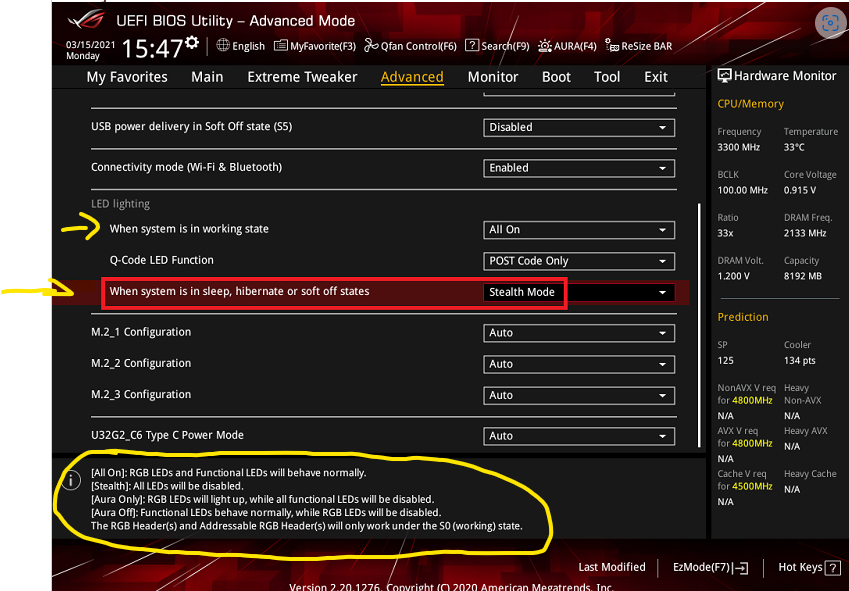Click the Prediction heading
Image resolution: width=849 pixels, height=591 pixels.
743,317
